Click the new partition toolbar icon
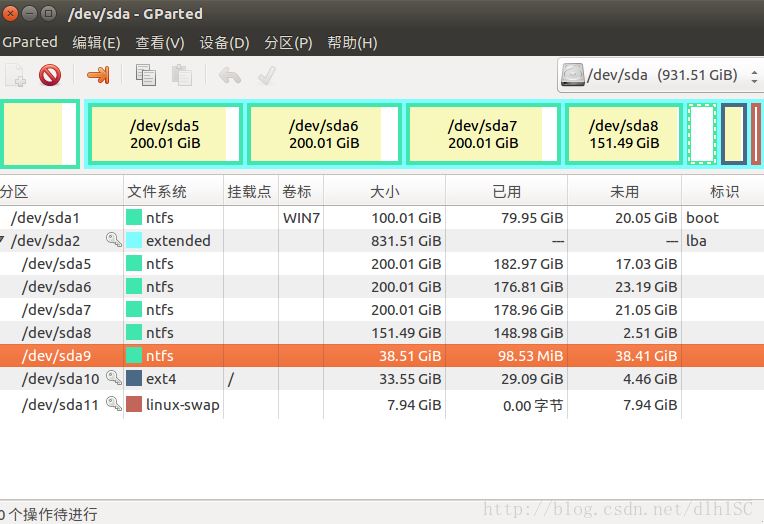The width and height of the screenshot is (764, 524). (x=14, y=75)
